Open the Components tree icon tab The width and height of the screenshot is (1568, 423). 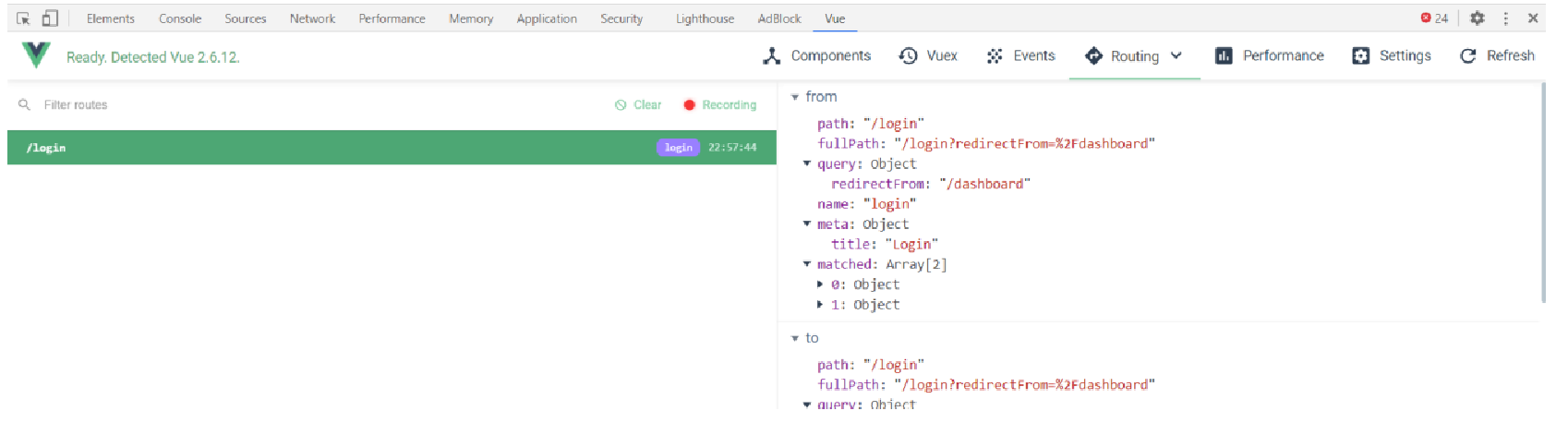tap(817, 56)
